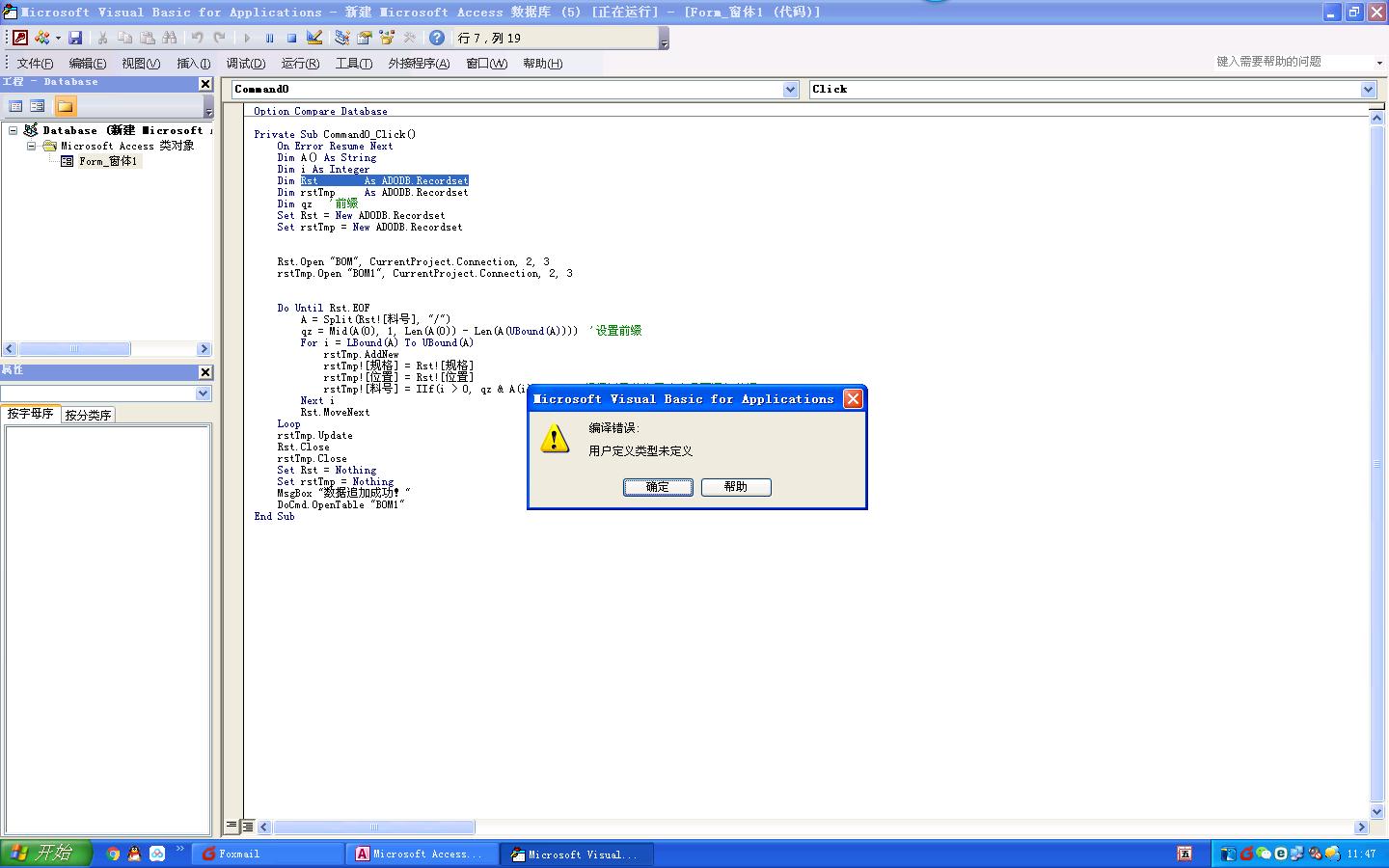Open the 编辑(E) menu
1389x868 pixels.
click(88, 64)
